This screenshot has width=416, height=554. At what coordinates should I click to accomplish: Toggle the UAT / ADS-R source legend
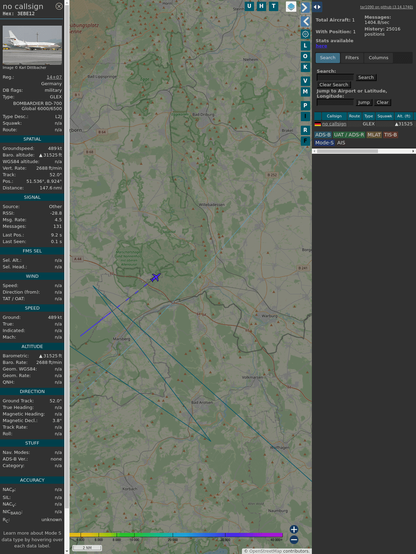(349, 135)
